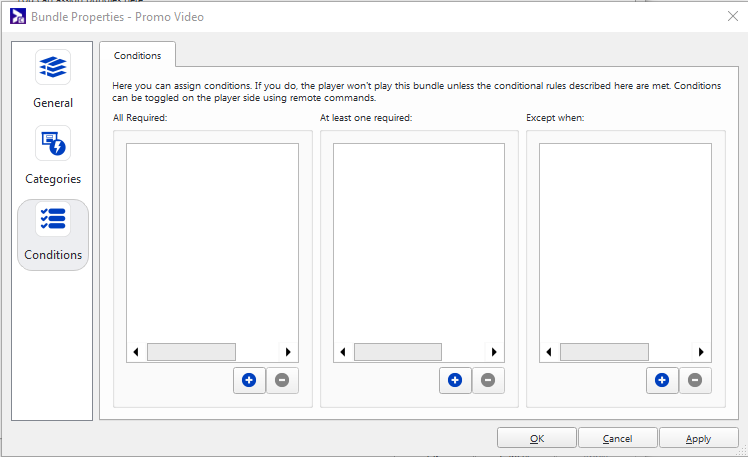
Task: Click the Cancel button
Action: (617, 438)
